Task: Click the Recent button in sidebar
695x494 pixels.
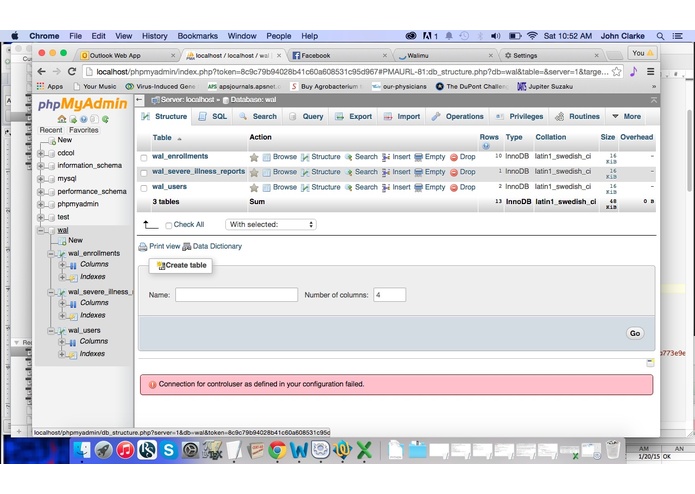Action: tap(51, 130)
